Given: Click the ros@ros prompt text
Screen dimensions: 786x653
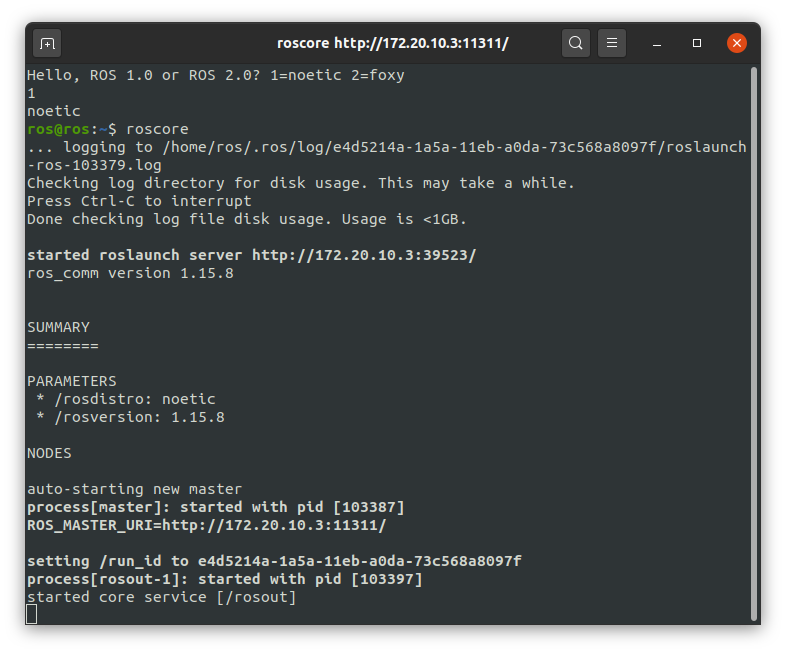Looking at the screenshot, I should (58, 129).
